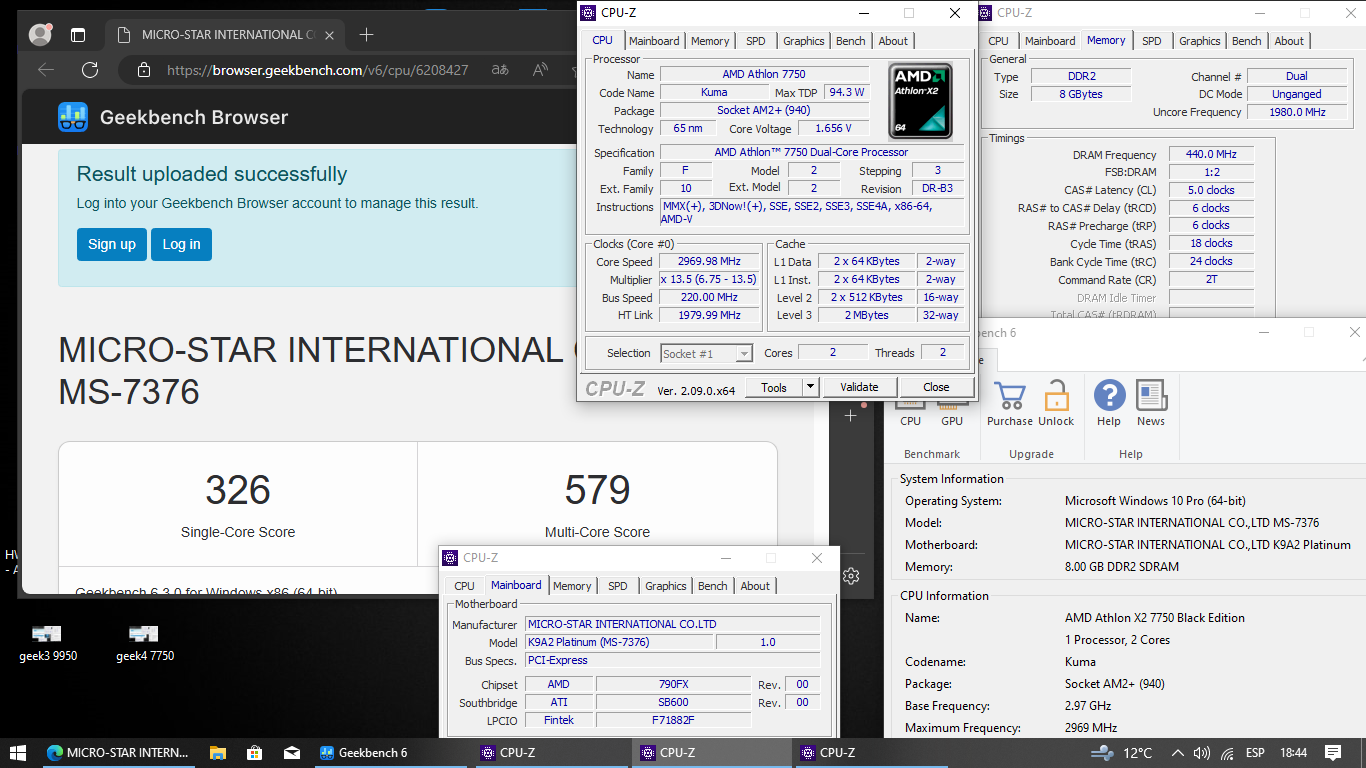1366x768 pixels.
Task: Click the clock showing 18:44
Action: pyautogui.click(x=1293, y=753)
